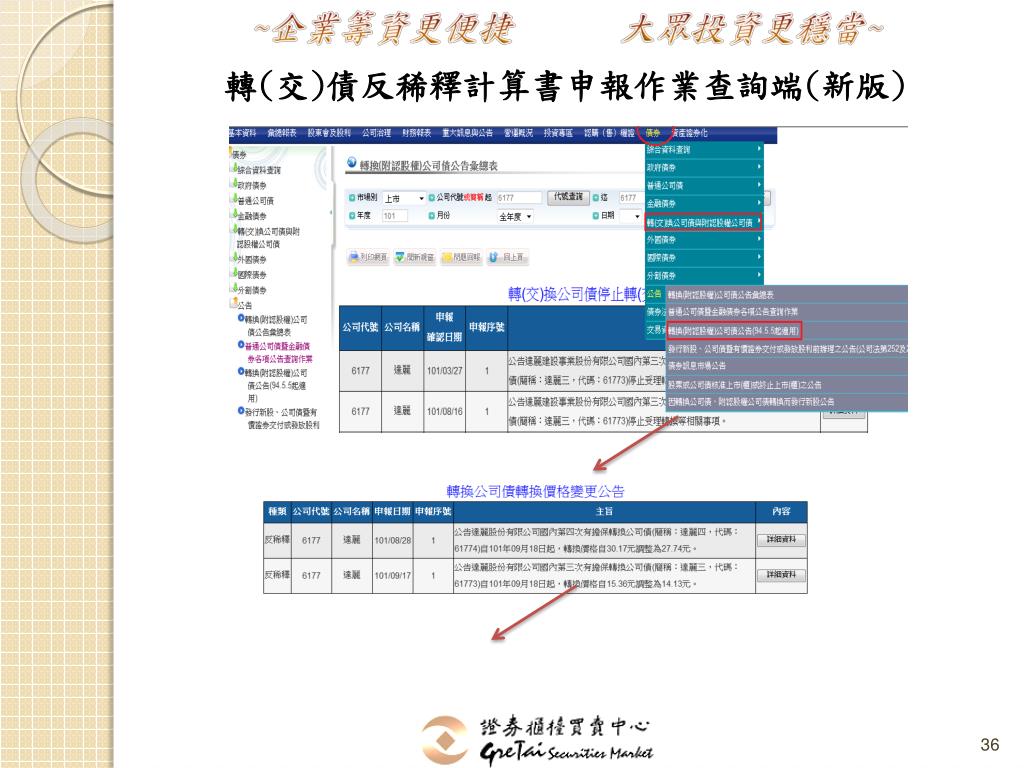Select 公告 entry in the 債券 dropdown
The image size is (1024, 768).
tap(655, 294)
